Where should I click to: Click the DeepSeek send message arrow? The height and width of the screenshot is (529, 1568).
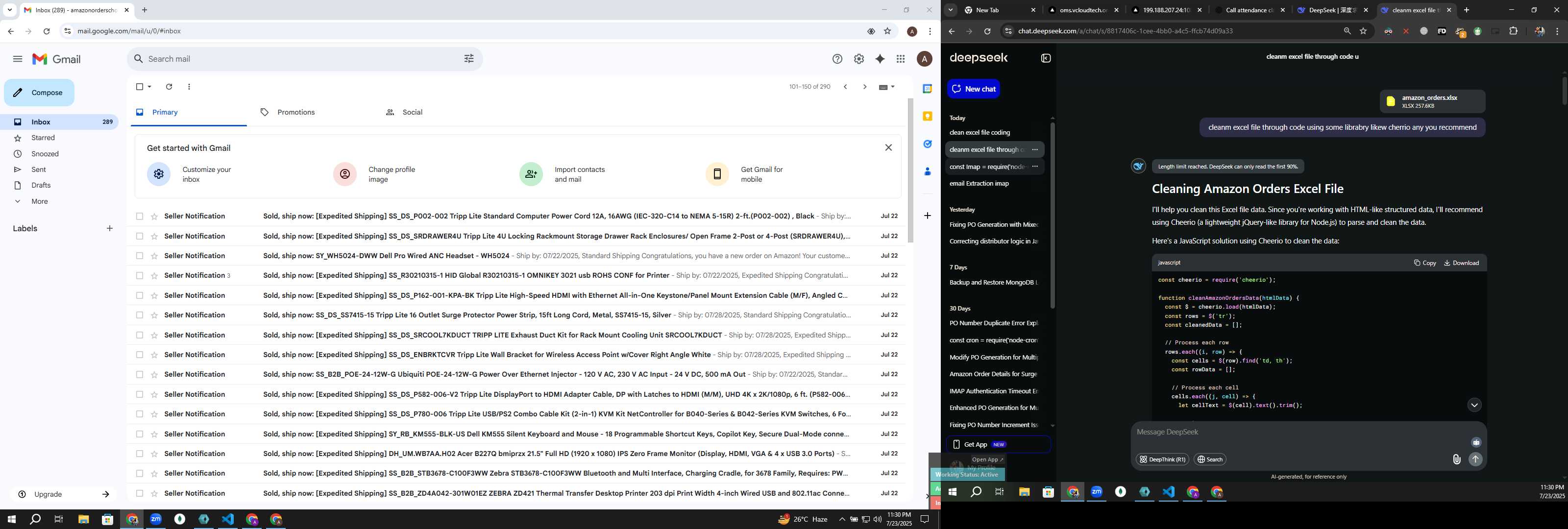pos(1475,459)
